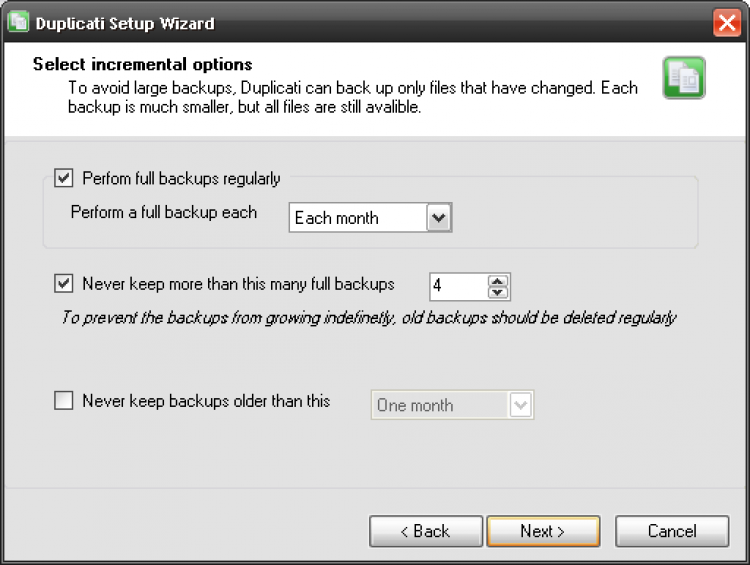
Task: Click the green Duplicati wizard header icon
Action: (x=684, y=78)
